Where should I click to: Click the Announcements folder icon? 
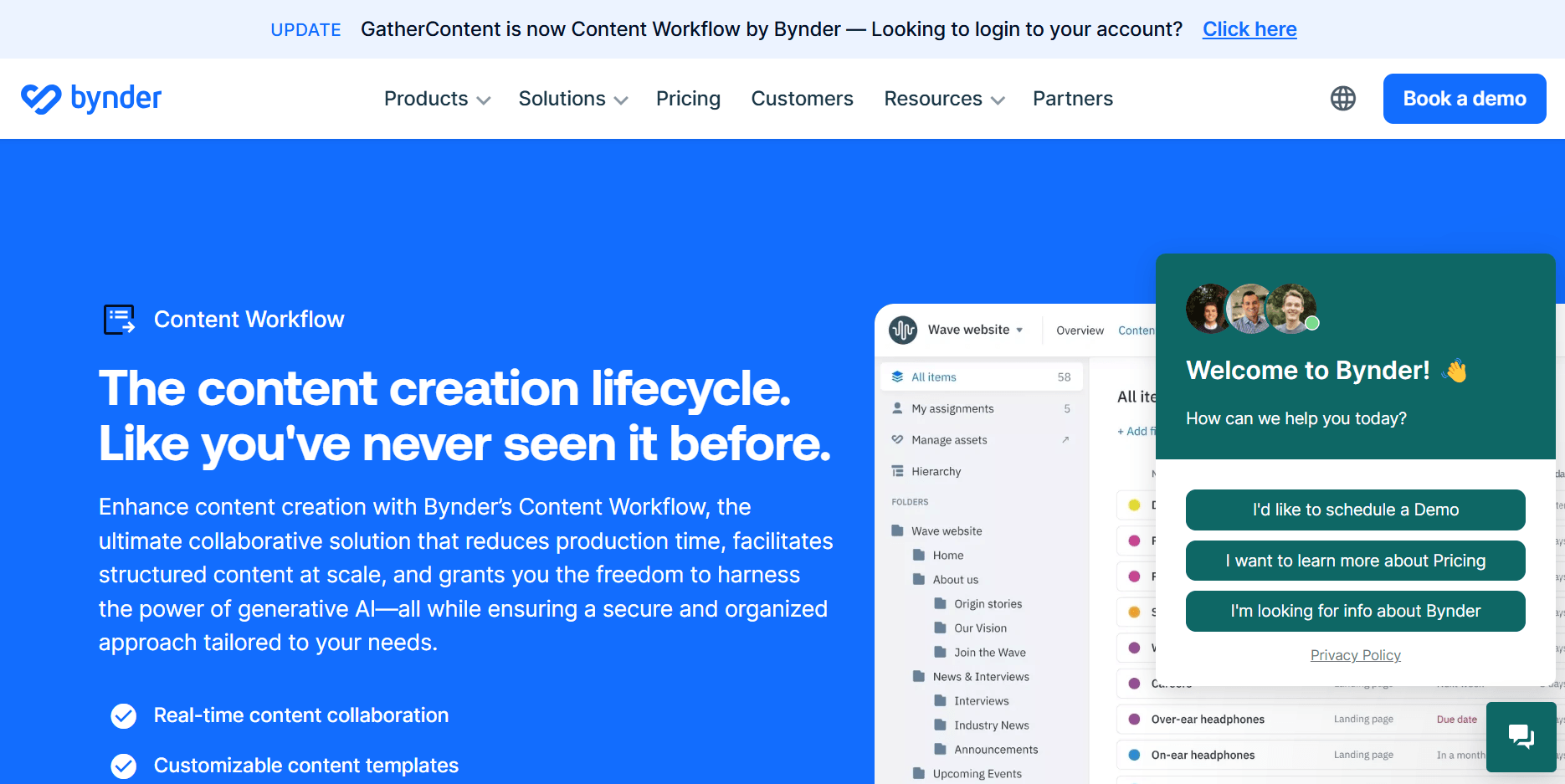click(x=940, y=749)
